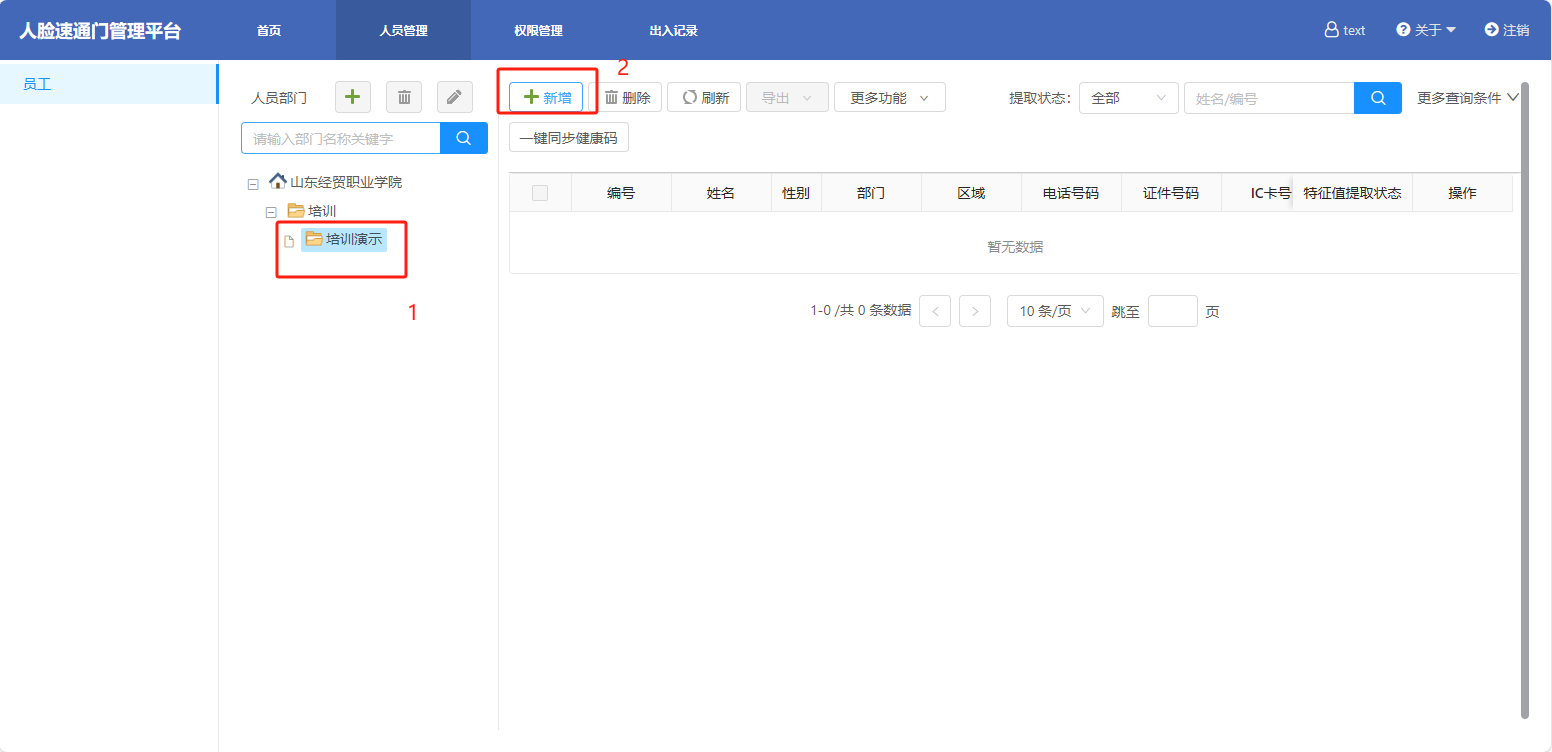Open the 更多功能 dropdown menu
Viewport: 1552px width, 752px height.
pos(889,97)
